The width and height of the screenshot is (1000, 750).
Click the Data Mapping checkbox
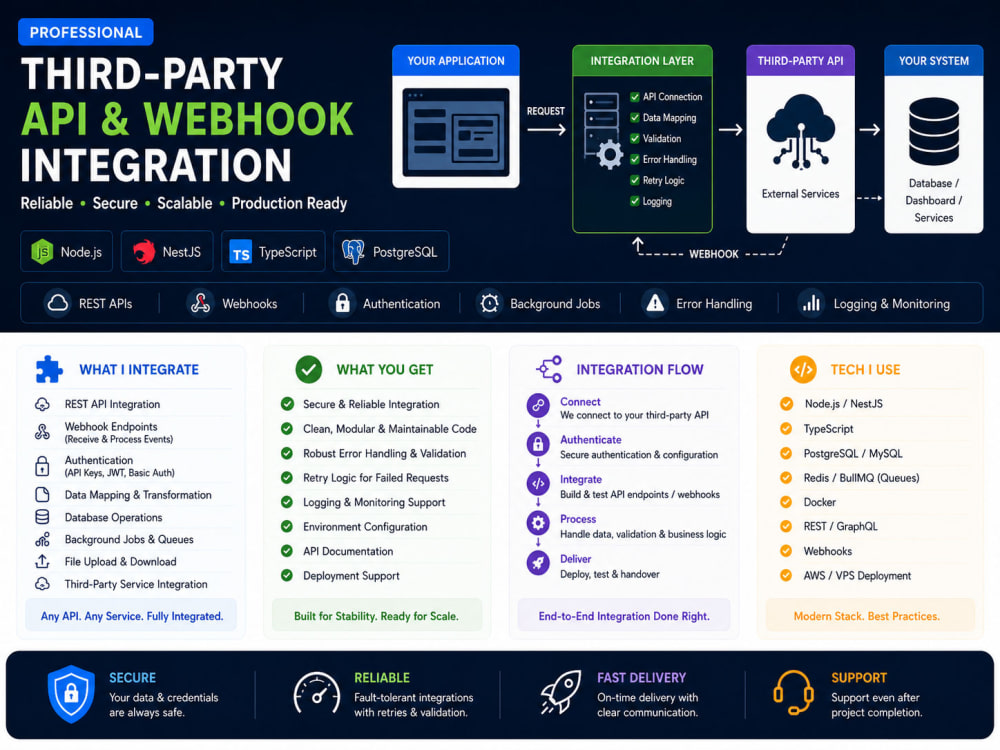point(635,117)
